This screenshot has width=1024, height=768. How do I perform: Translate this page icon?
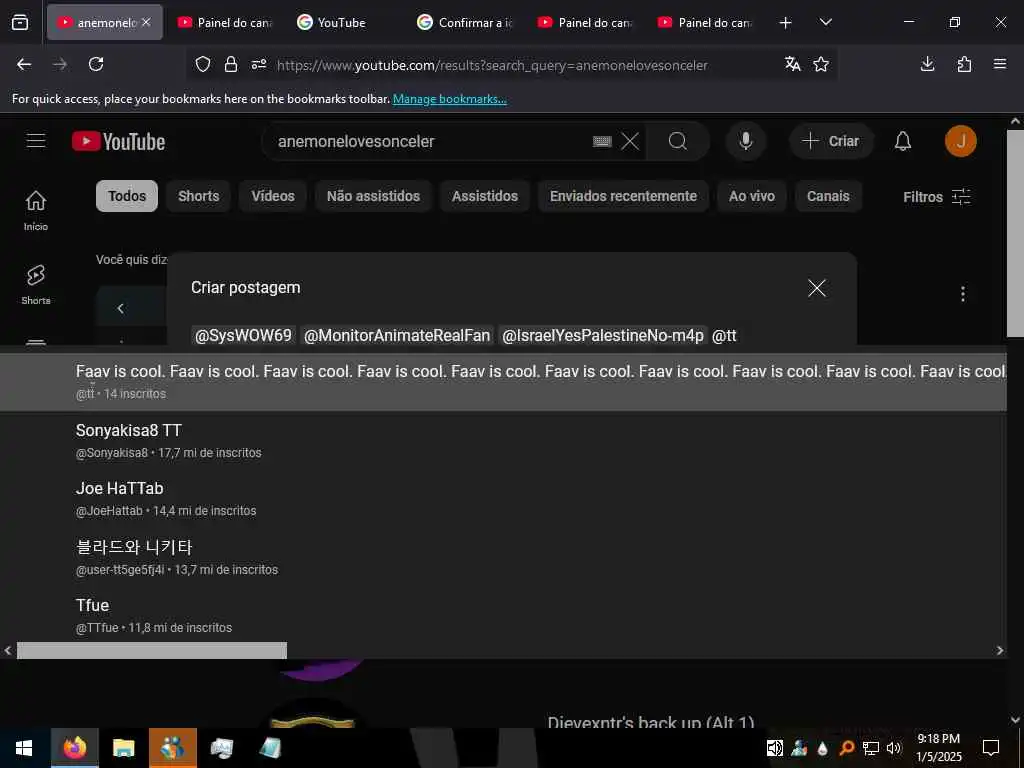pyautogui.click(x=793, y=64)
